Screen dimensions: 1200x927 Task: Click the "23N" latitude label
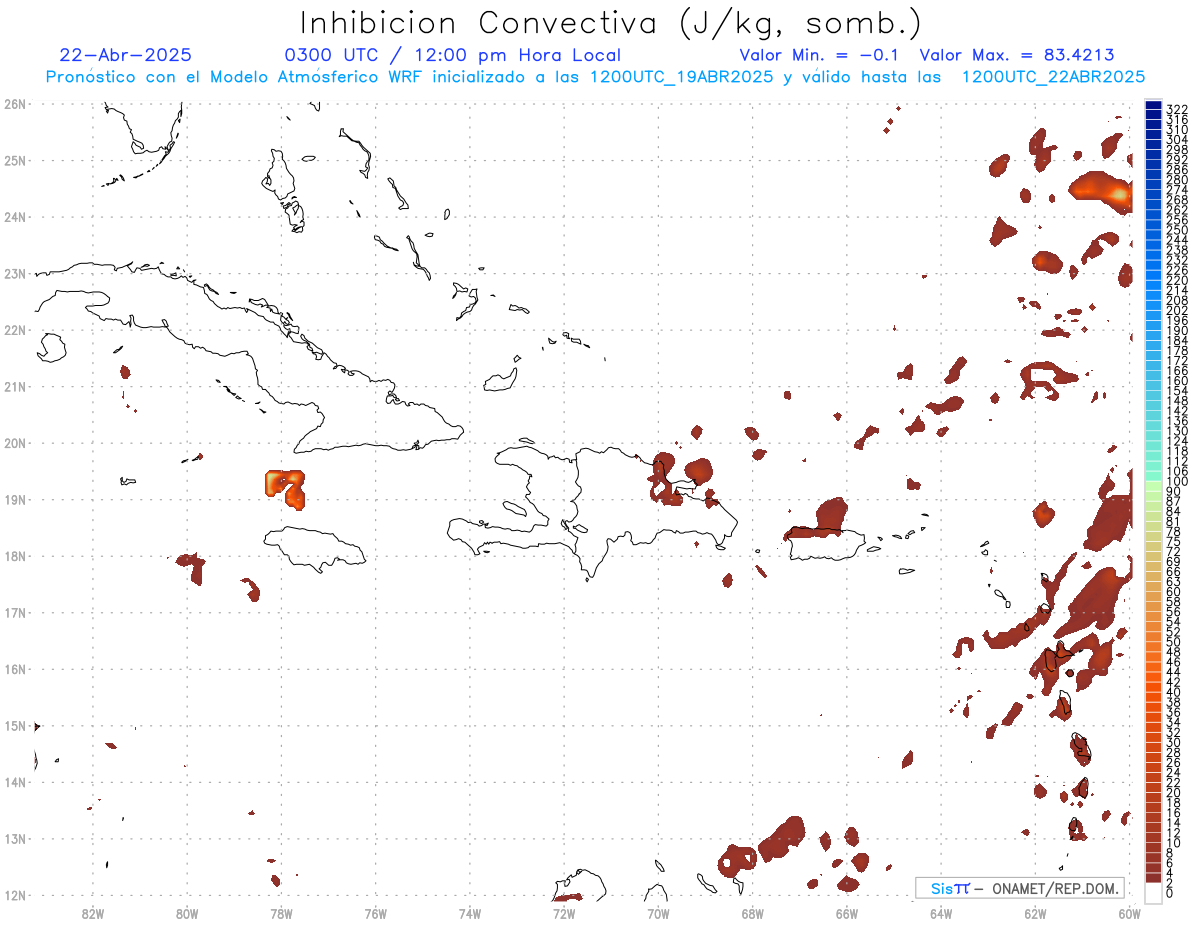pos(14,273)
